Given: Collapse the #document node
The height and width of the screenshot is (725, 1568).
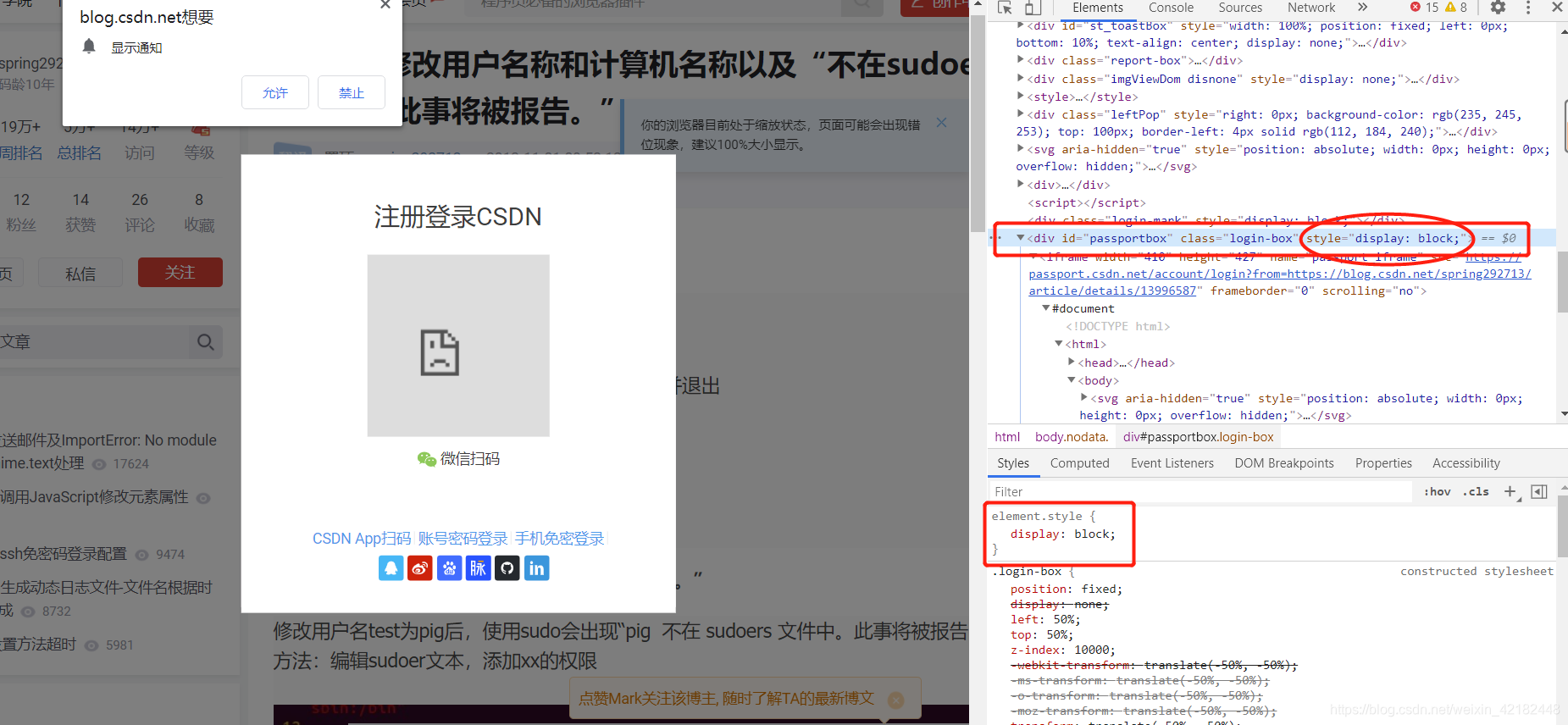Looking at the screenshot, I should tap(1046, 308).
